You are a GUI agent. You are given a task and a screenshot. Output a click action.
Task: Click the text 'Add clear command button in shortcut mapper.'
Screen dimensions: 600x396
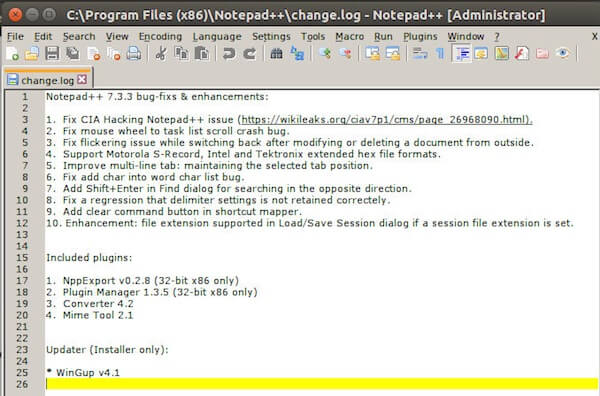click(x=183, y=212)
